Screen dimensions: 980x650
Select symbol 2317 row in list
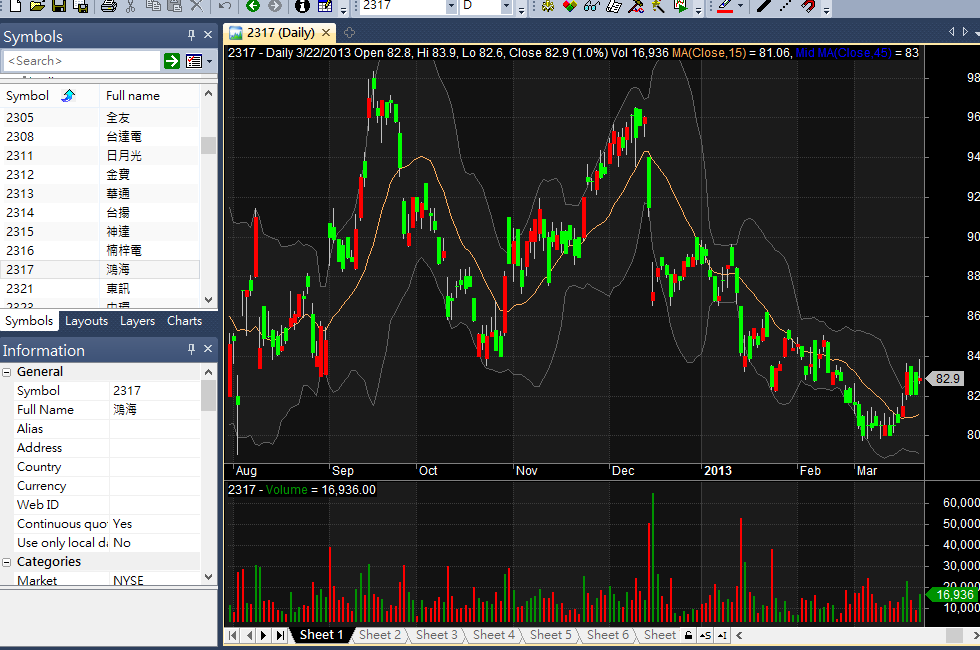tap(100, 269)
